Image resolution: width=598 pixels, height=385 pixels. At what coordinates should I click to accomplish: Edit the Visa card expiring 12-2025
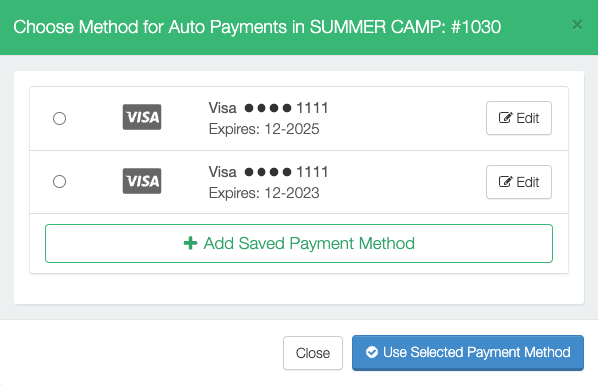519,118
